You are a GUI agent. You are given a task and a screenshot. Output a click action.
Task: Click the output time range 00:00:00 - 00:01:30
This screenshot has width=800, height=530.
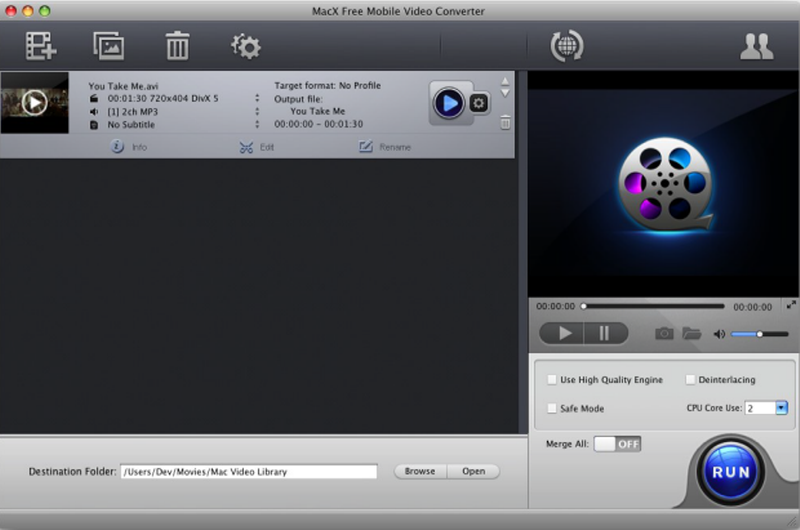coord(318,124)
